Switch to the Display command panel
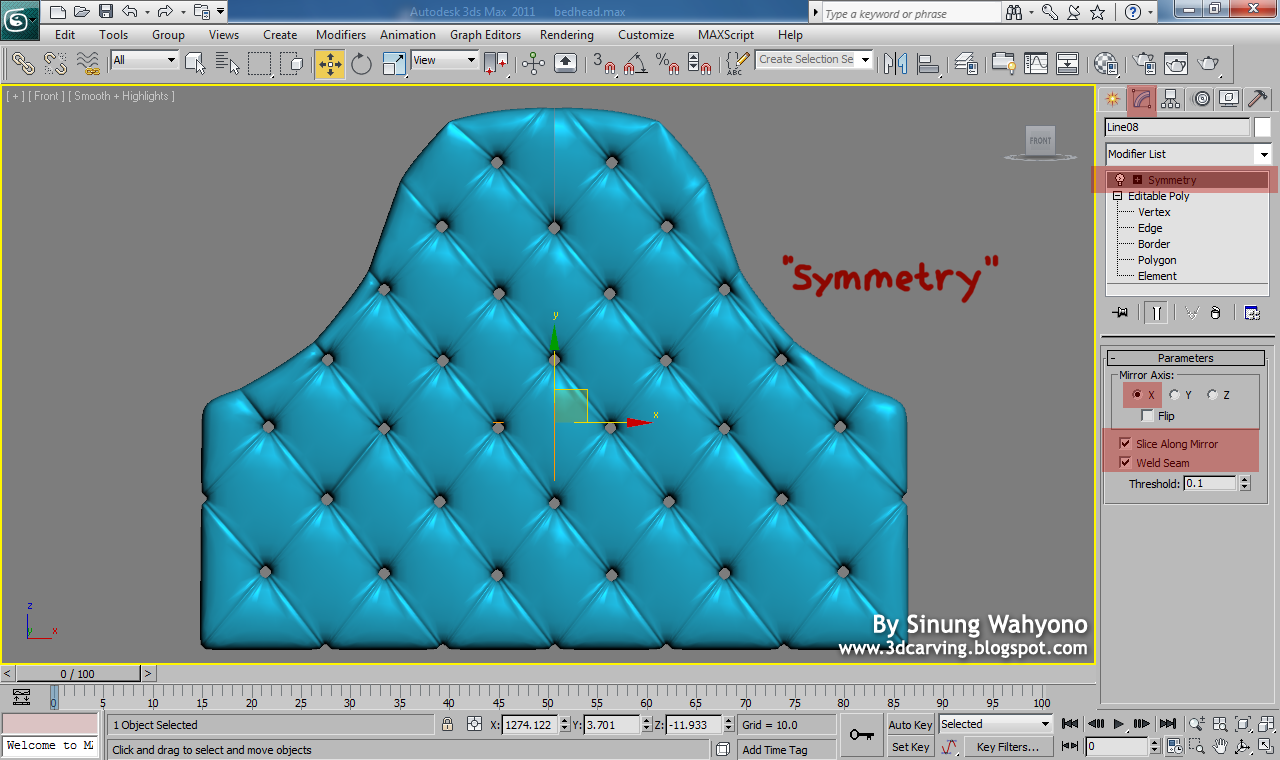This screenshot has width=1280, height=760. pyautogui.click(x=1229, y=99)
